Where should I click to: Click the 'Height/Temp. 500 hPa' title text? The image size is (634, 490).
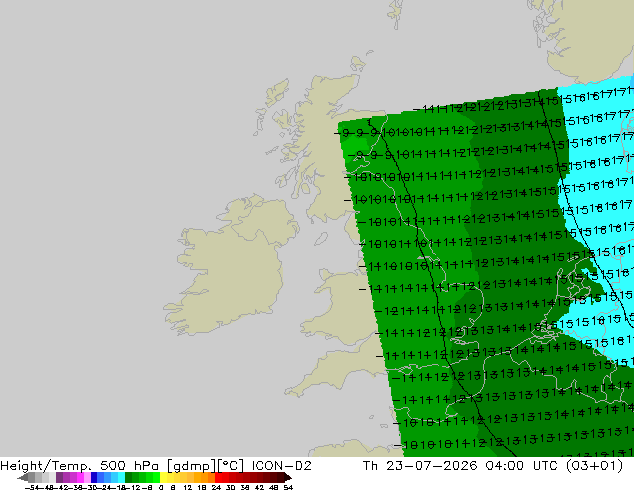coord(81,466)
